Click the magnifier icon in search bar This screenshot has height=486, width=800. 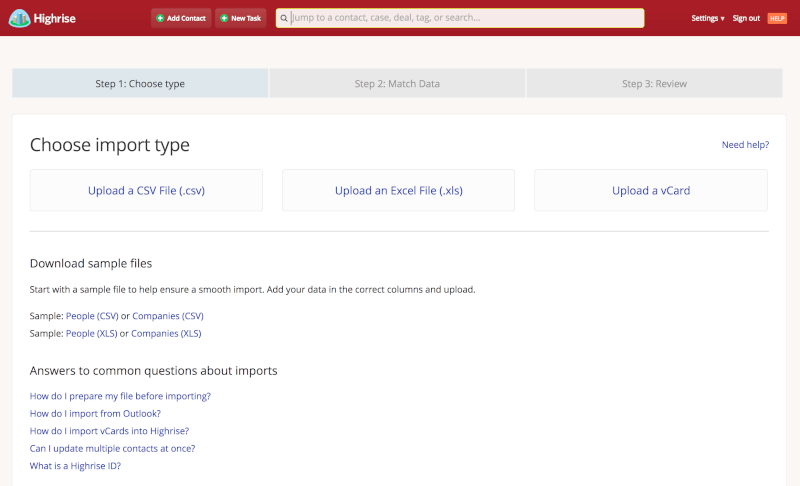tap(284, 18)
